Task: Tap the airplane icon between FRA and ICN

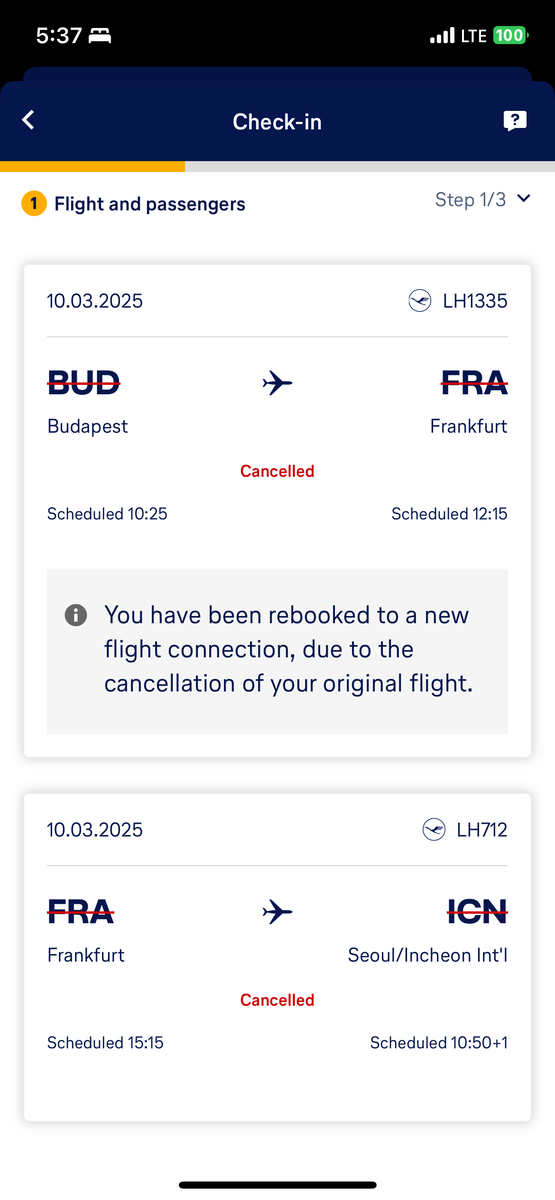Action: 277,911
